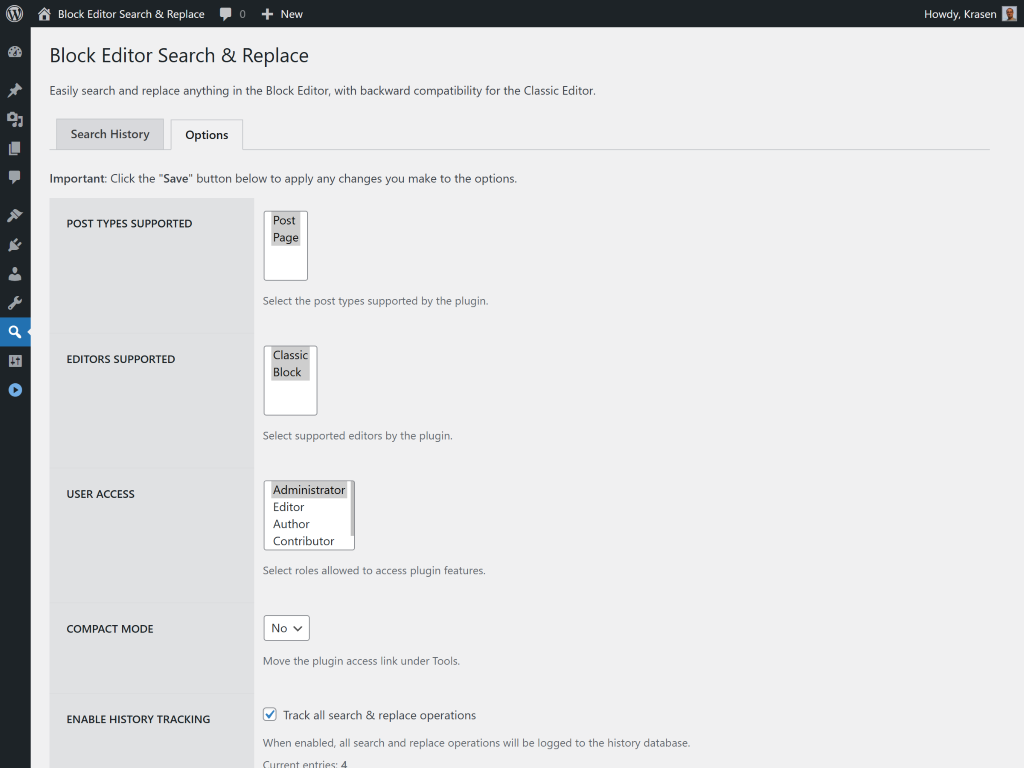Click the collapse menu play icon
The height and width of the screenshot is (768, 1024).
tap(15, 390)
